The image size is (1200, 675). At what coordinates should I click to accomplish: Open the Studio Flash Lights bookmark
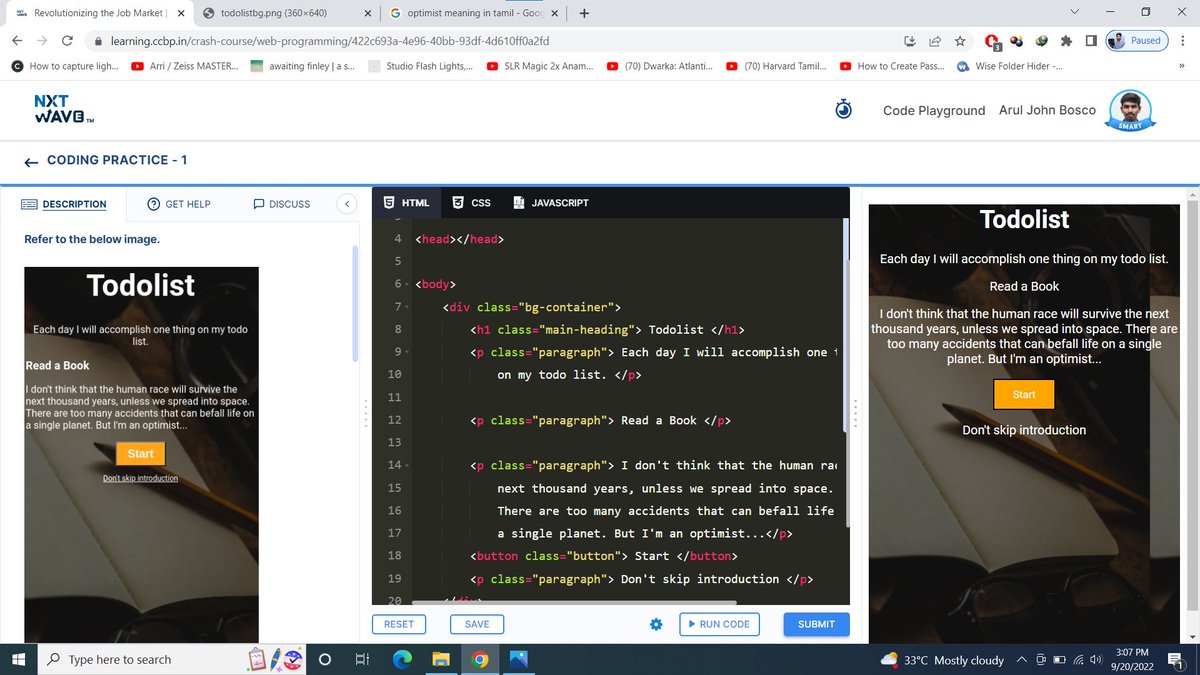[419, 66]
